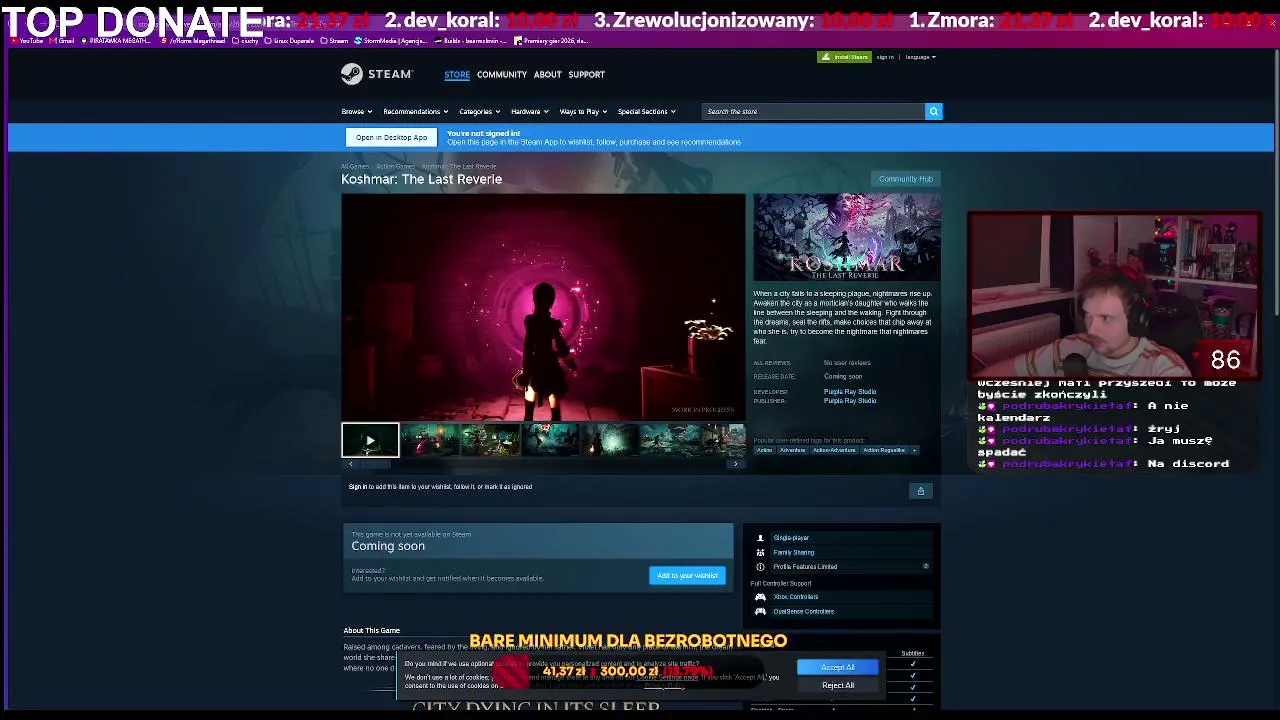This screenshot has width=1280, height=720.
Task: Select the second screenshot thumbnail
Action: (430, 440)
